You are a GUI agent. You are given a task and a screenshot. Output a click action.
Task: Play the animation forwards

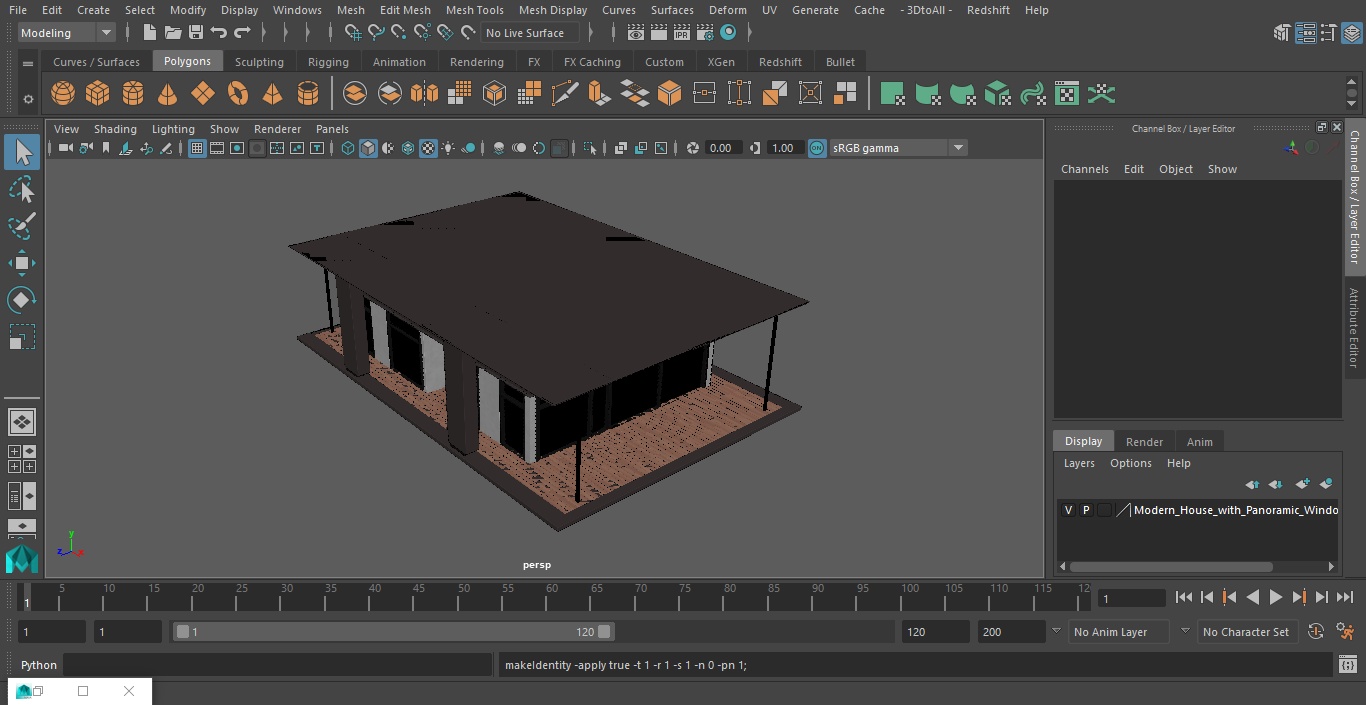(x=1276, y=597)
